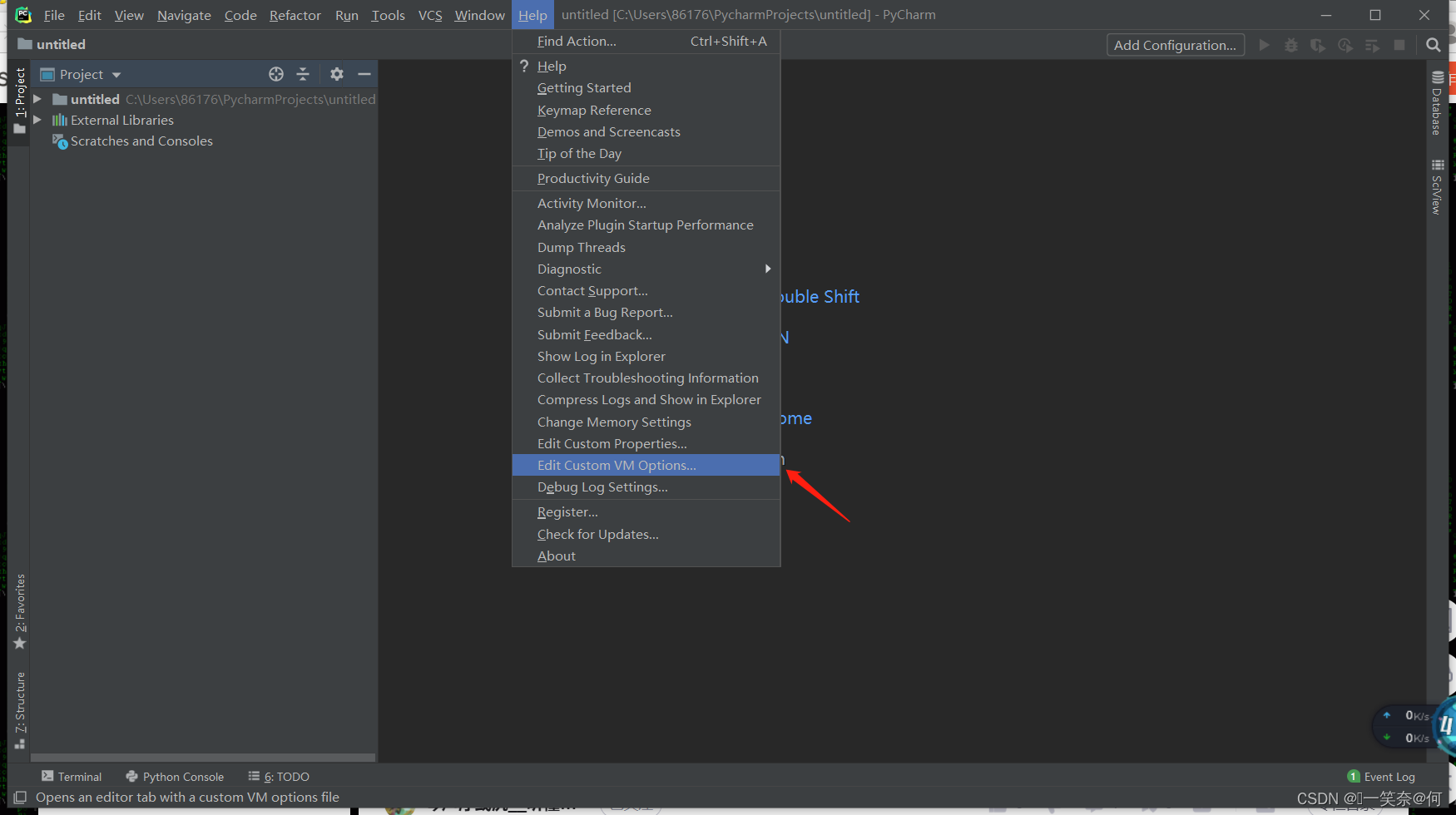1456x815 pixels.
Task: Open the Favorites tool window tab
Action: 20,612
